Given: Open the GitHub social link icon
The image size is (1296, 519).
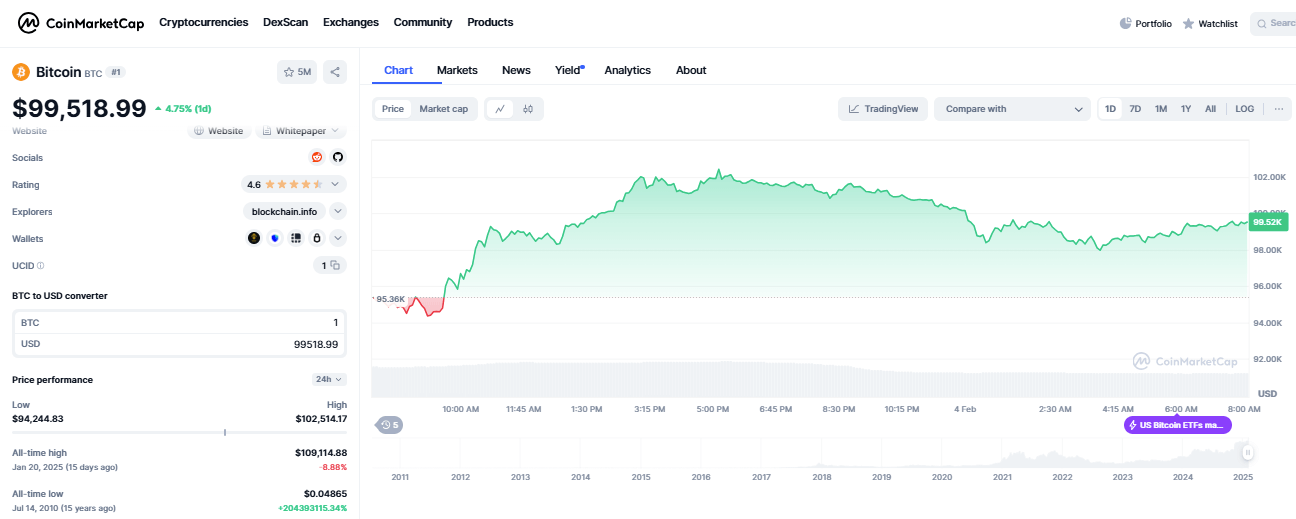Looking at the screenshot, I should [338, 157].
